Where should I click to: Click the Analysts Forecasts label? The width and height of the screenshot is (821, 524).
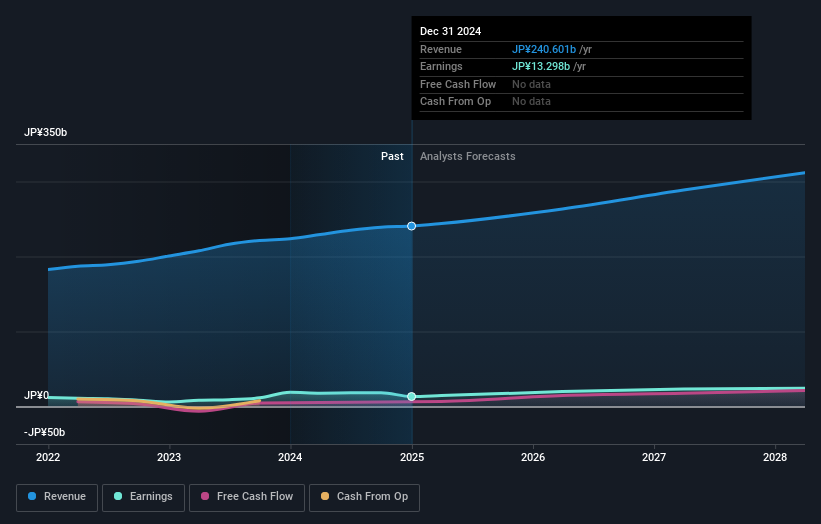click(x=468, y=156)
